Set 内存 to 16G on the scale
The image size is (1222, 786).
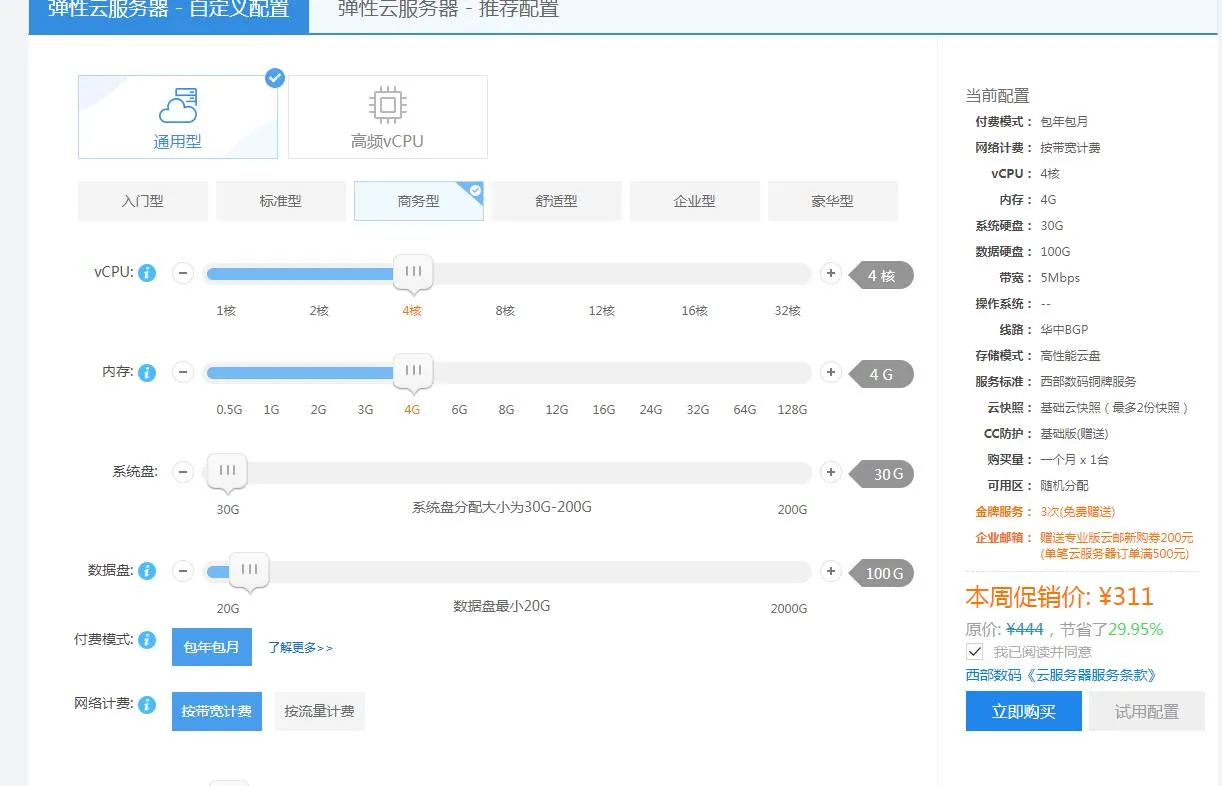604,410
